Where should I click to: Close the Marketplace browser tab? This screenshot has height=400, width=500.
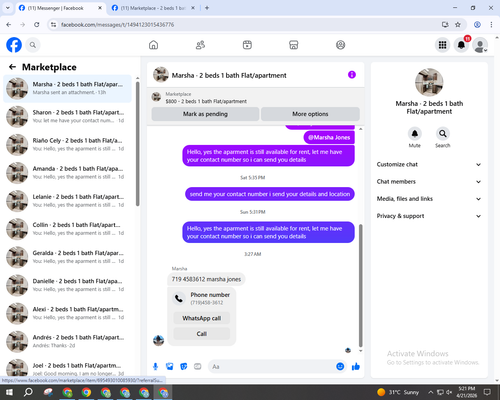(193, 8)
